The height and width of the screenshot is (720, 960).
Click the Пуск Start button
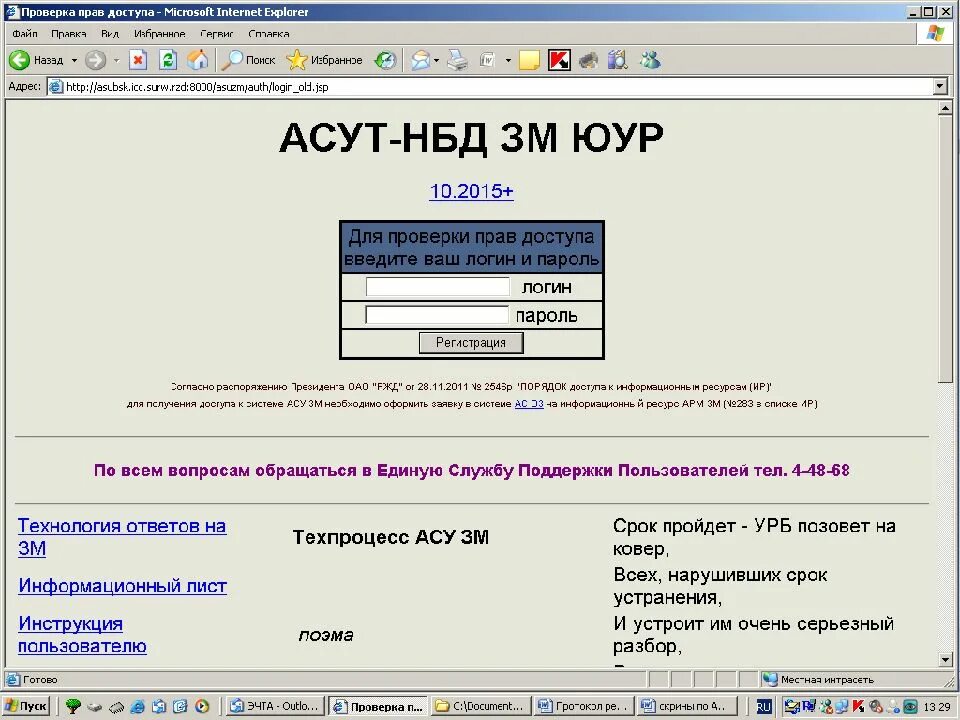tap(26, 706)
